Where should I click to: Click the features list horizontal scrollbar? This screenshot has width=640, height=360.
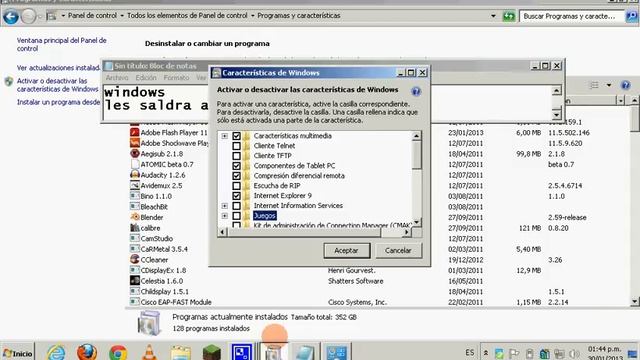tap(304, 232)
